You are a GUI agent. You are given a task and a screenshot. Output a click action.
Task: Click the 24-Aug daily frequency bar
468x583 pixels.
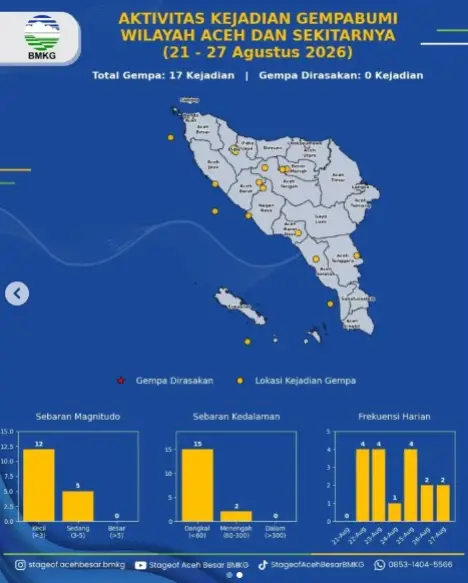click(395, 512)
